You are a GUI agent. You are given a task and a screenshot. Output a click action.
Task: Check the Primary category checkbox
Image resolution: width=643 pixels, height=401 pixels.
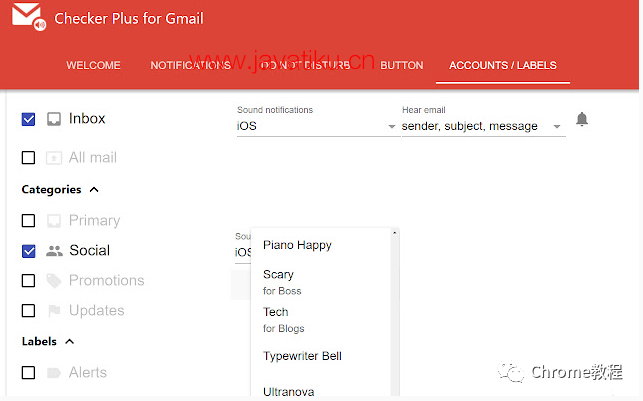click(28, 221)
